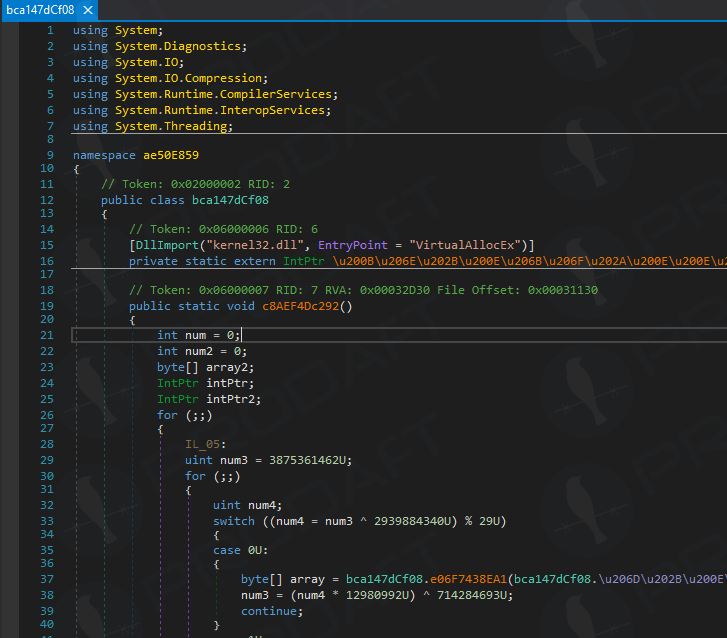The image size is (727, 638).
Task: Click System.Runtime.InteropServices on line 6
Action: tap(220, 110)
